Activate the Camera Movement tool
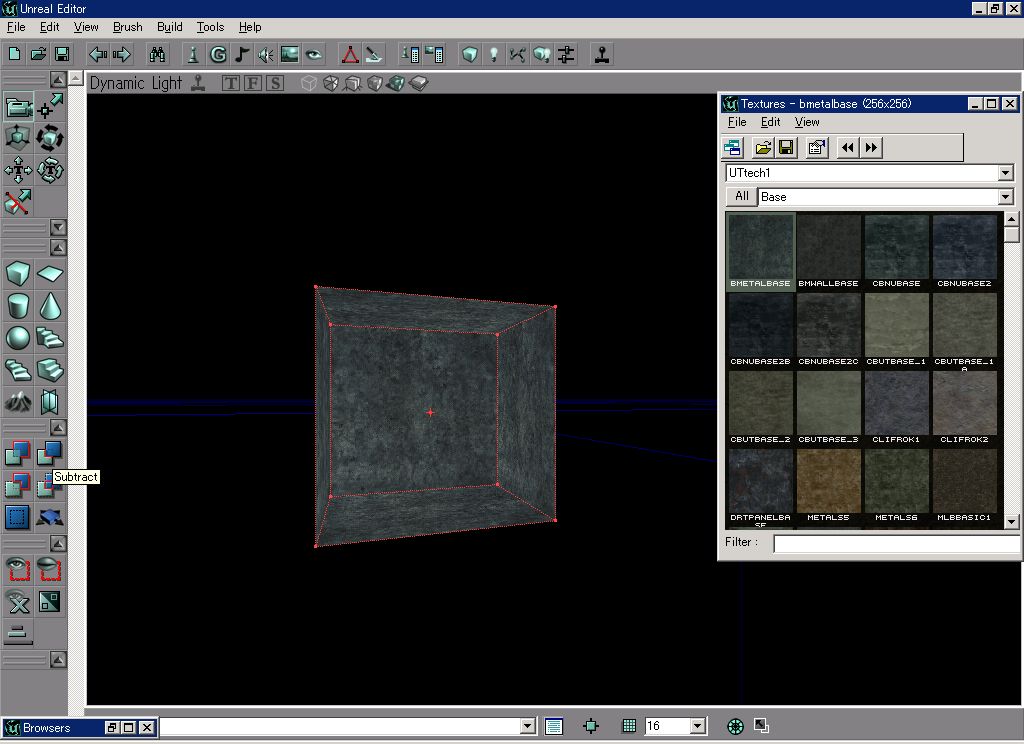Viewport: 1024px width, 744px height. (x=18, y=106)
